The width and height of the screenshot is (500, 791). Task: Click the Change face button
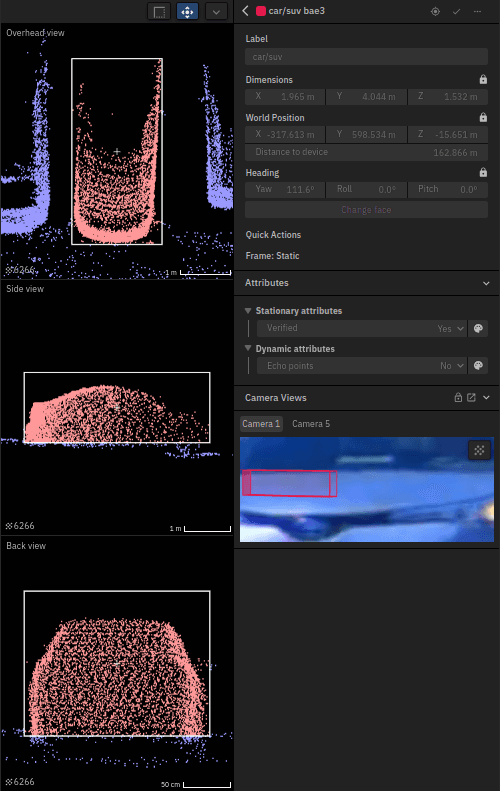point(366,209)
